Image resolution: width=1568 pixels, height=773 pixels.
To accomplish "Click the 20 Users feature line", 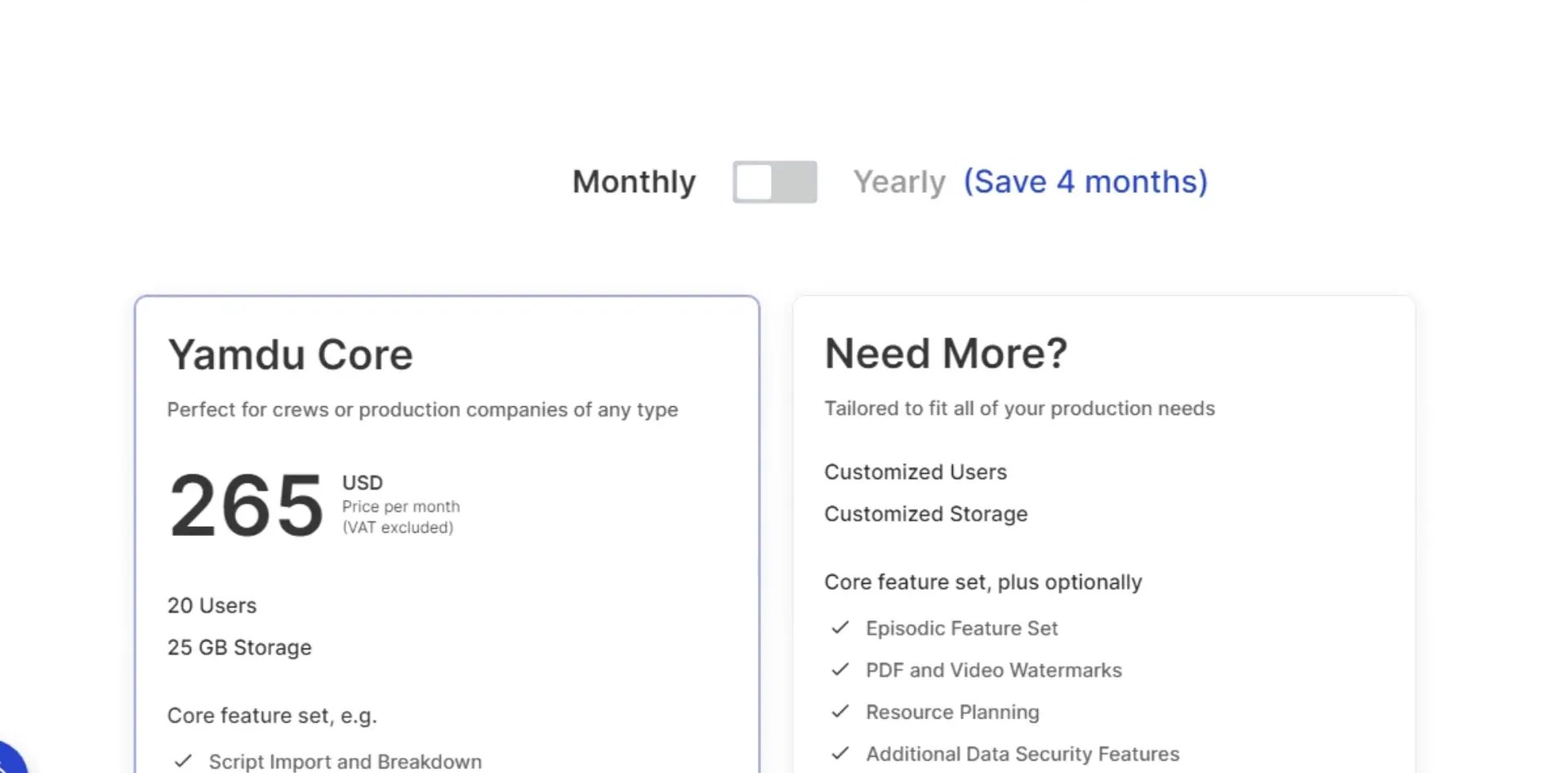I will click(x=212, y=605).
